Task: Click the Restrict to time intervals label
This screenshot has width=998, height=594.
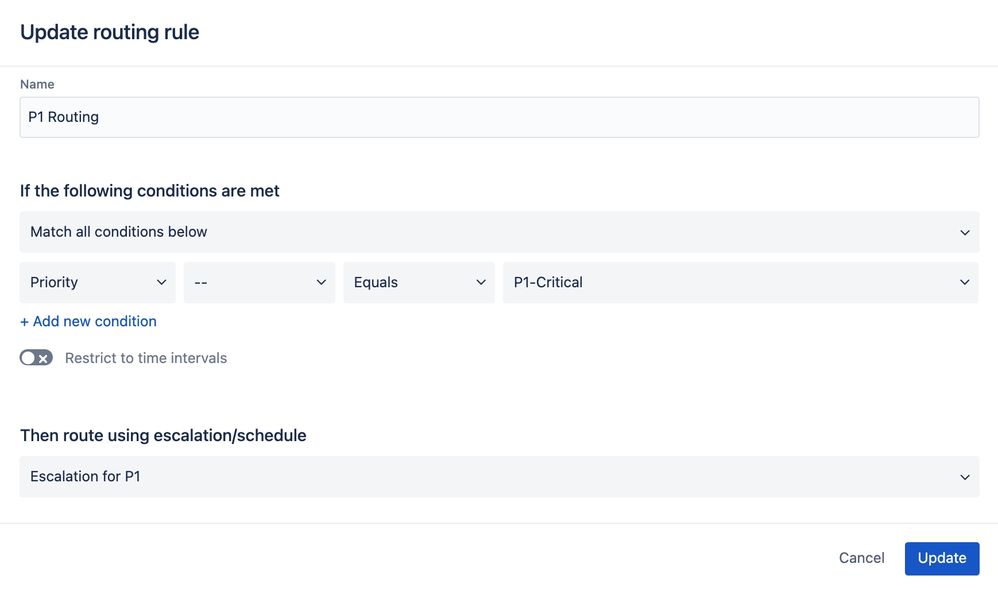Action: tap(146, 358)
